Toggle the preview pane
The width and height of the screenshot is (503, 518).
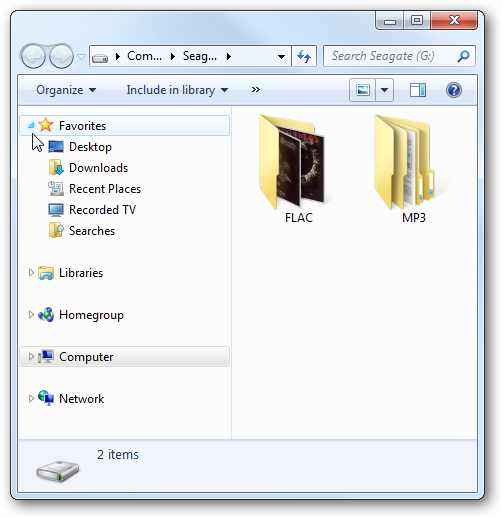pyautogui.click(x=418, y=90)
